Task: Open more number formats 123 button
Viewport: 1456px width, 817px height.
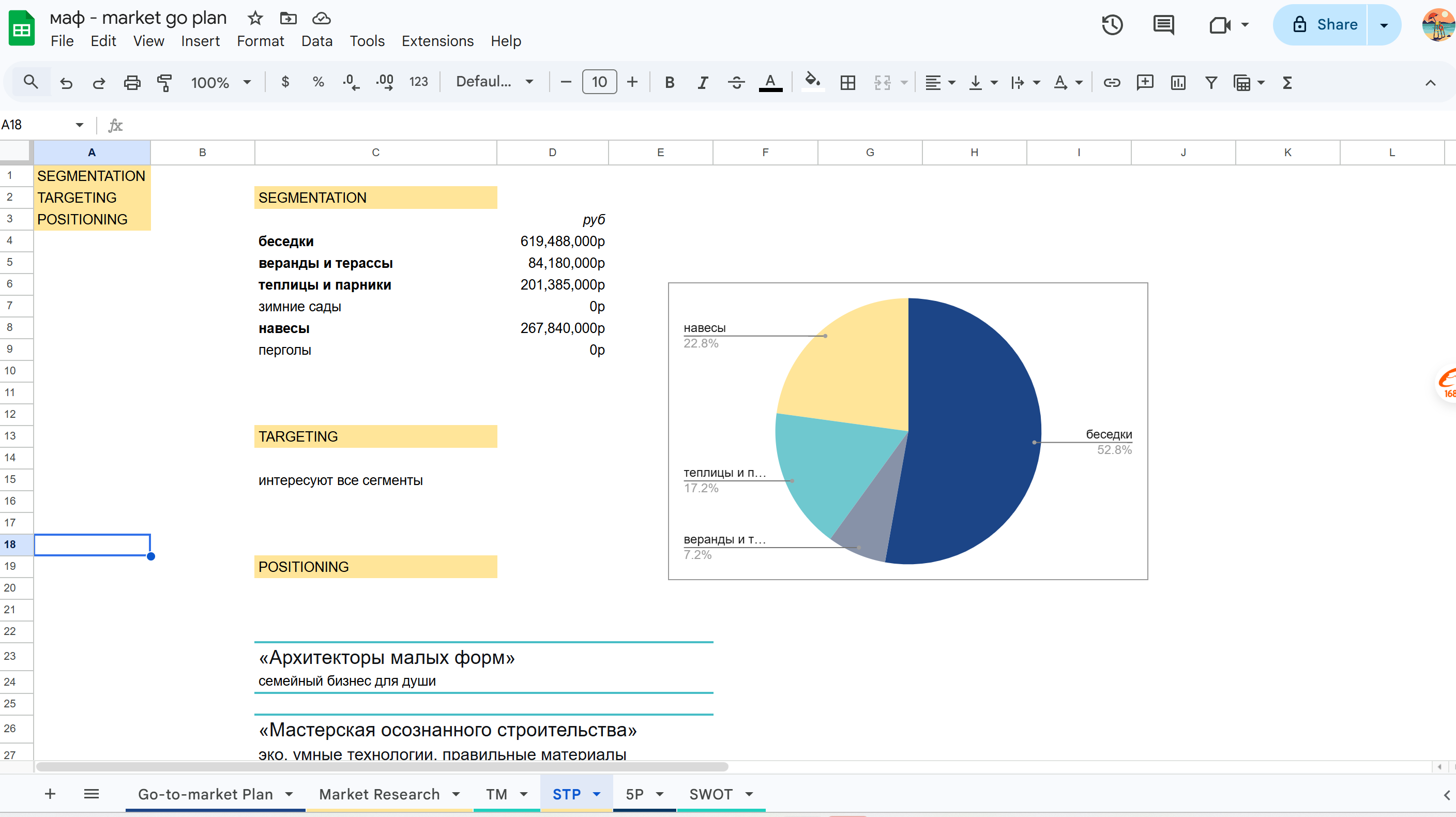Action: [418, 83]
